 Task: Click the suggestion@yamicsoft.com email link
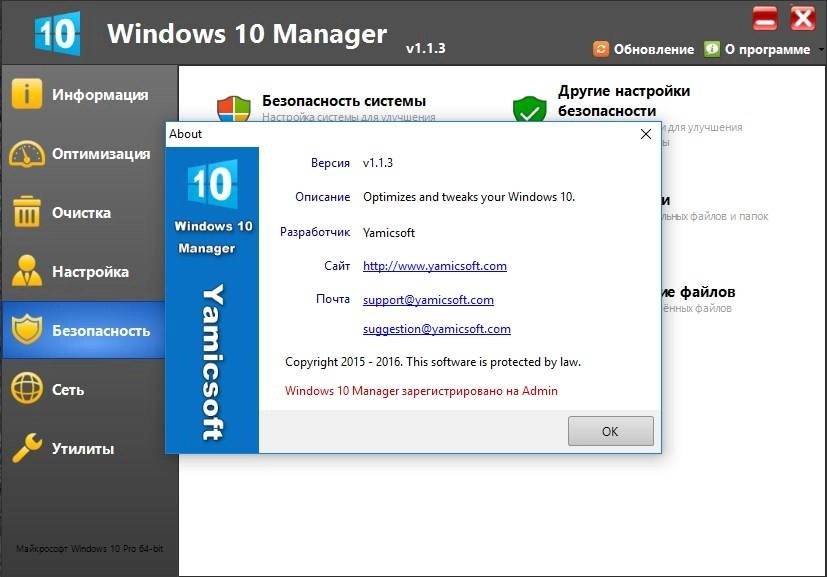(437, 329)
